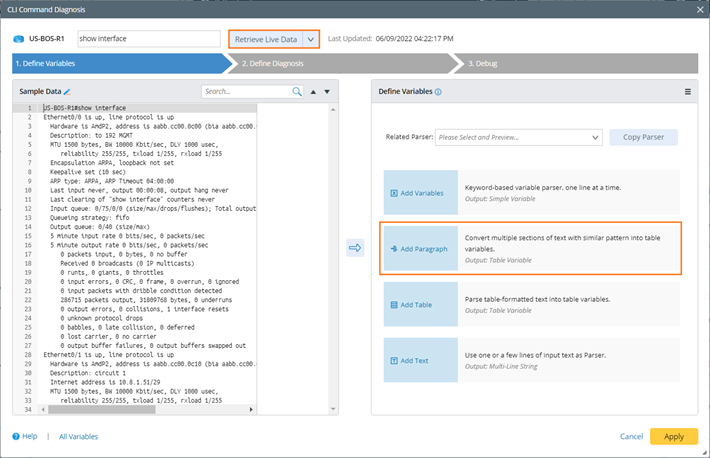Click line 'Output queue: 0/40 (size/max)'

point(100,227)
